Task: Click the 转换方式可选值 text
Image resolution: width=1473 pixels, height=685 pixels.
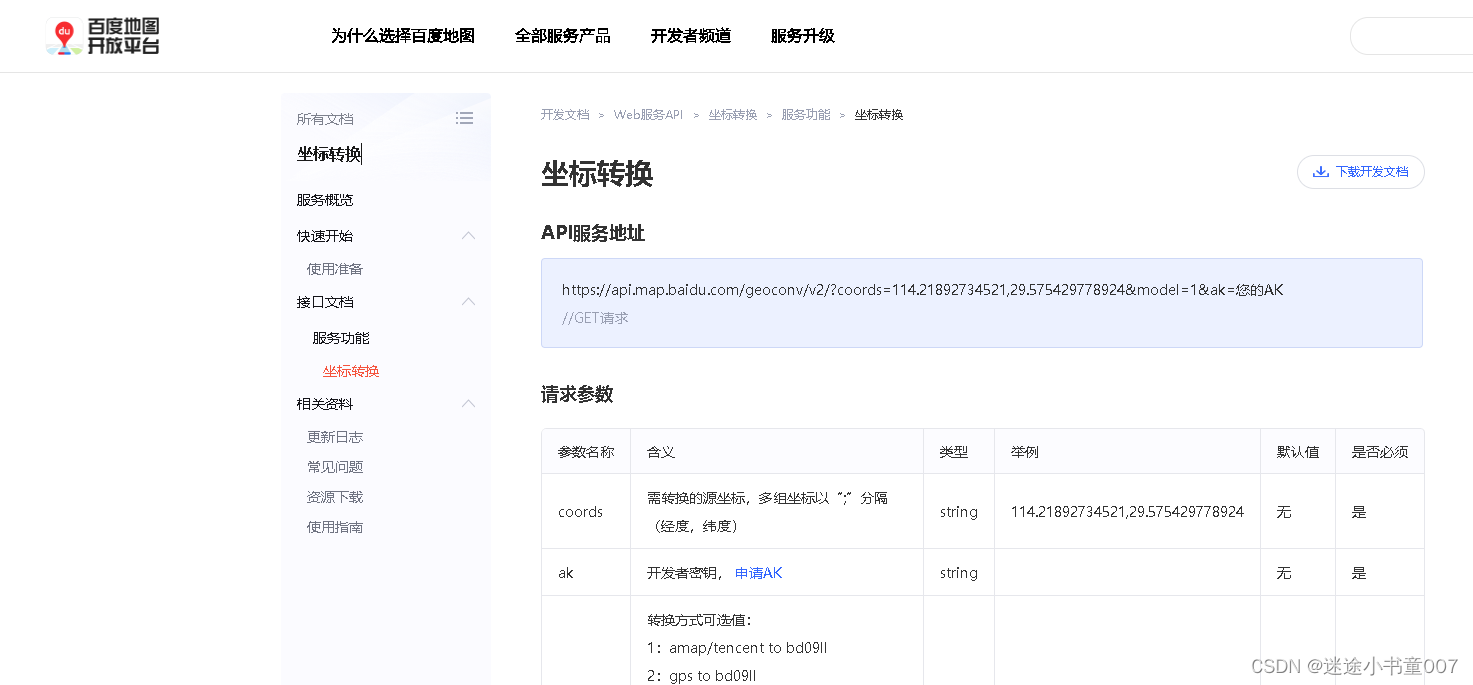Action: [x=699, y=620]
